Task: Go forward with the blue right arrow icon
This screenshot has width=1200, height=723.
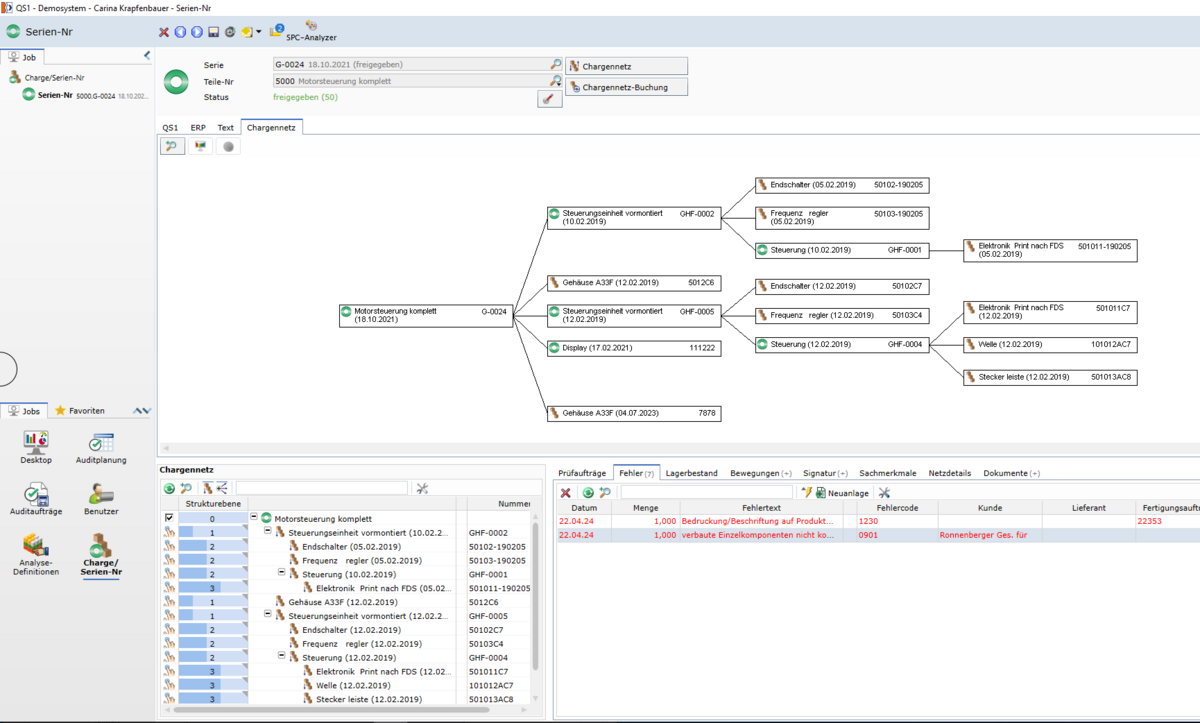Action: (196, 32)
